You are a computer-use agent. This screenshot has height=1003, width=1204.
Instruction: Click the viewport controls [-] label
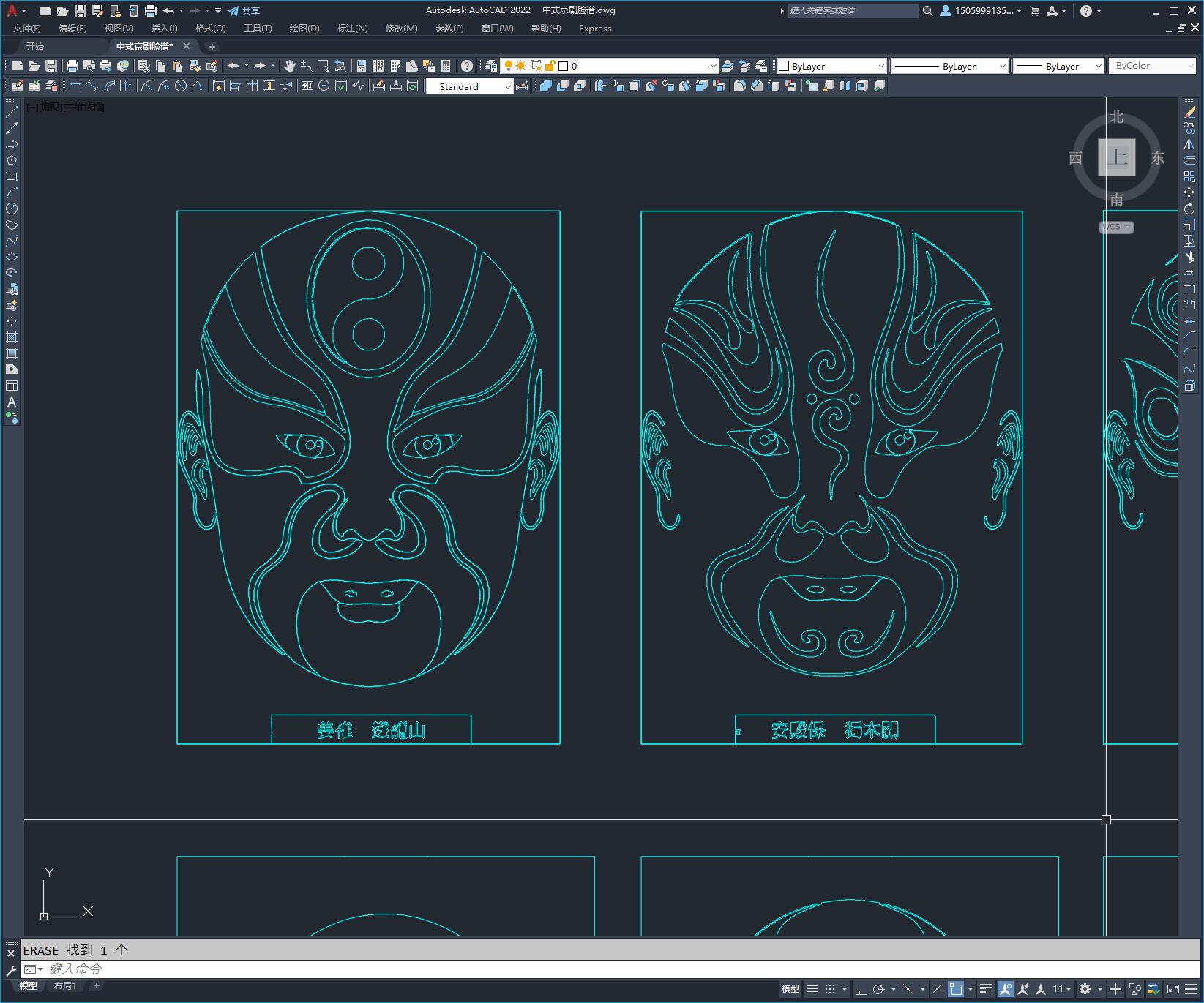coord(32,107)
